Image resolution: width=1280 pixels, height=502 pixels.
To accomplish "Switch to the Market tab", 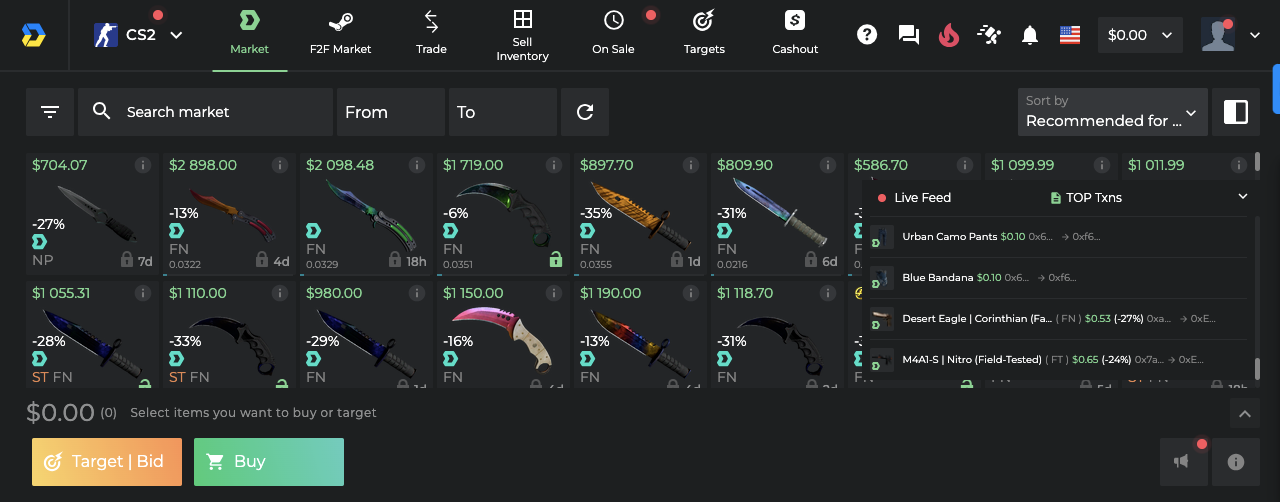I will pyautogui.click(x=249, y=34).
